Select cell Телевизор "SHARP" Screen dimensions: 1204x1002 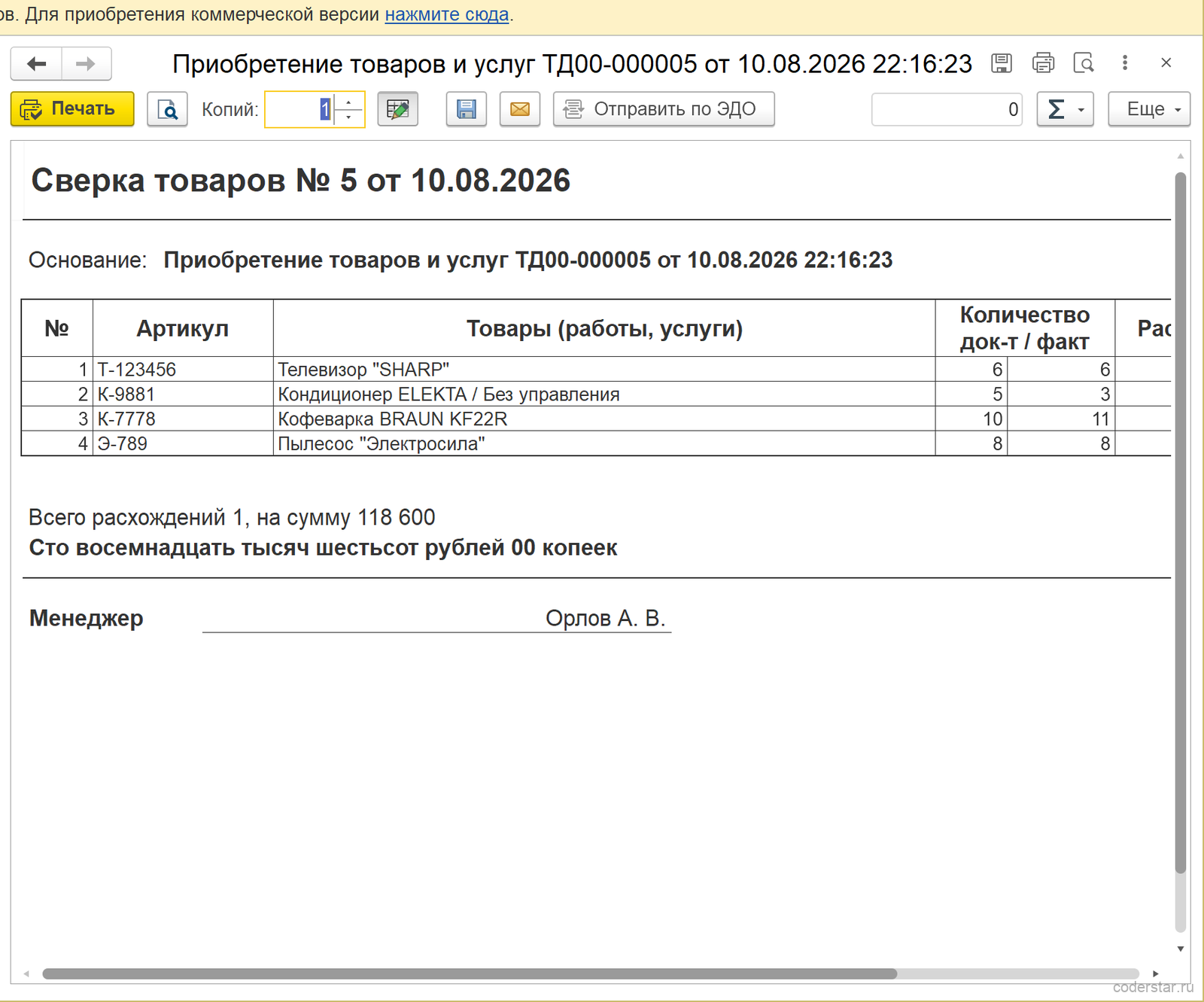(x=604, y=370)
